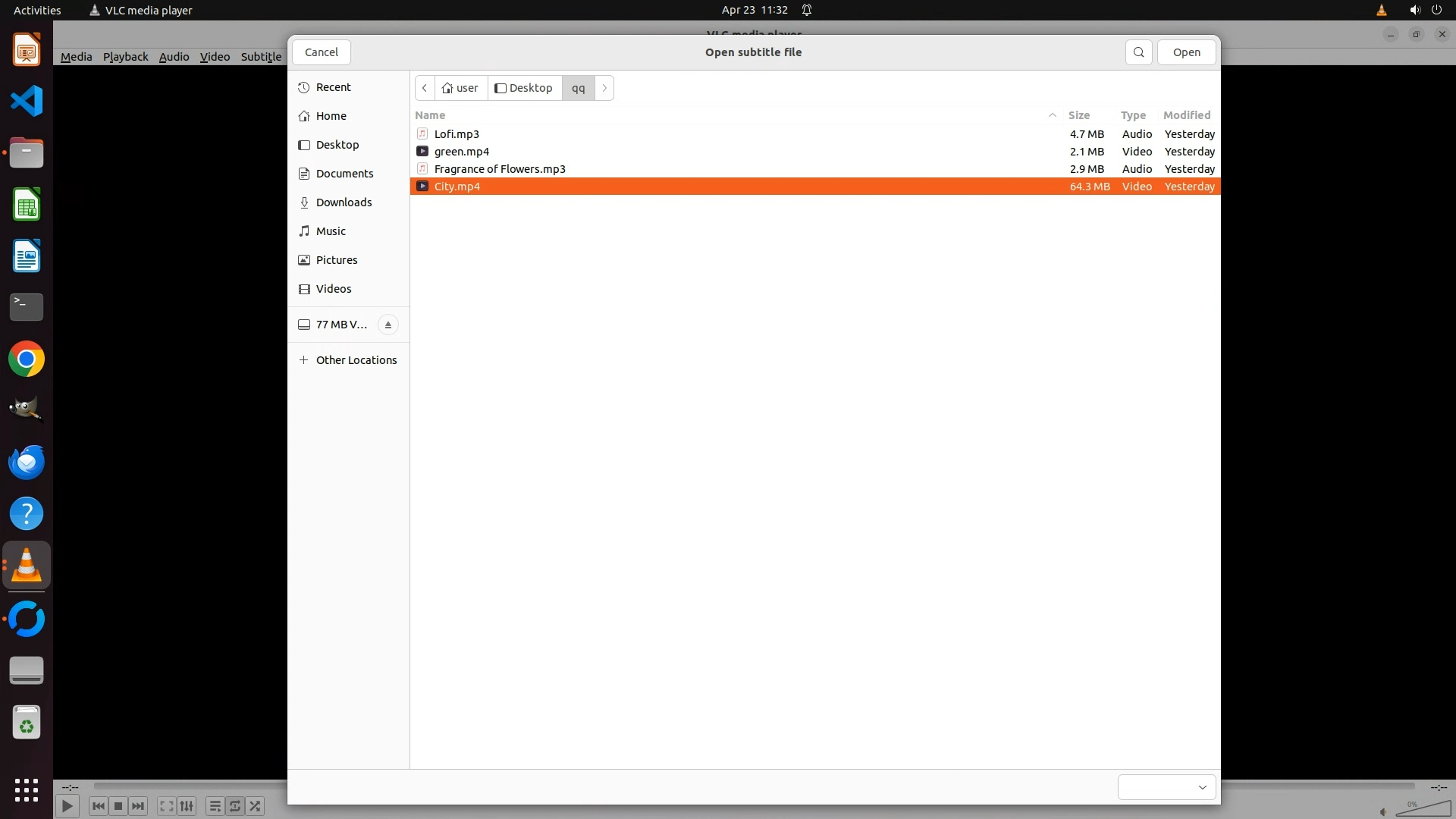Image resolution: width=1456 pixels, height=819 pixels.
Task: Open the extended settings equalizer icon
Action: (x=187, y=806)
